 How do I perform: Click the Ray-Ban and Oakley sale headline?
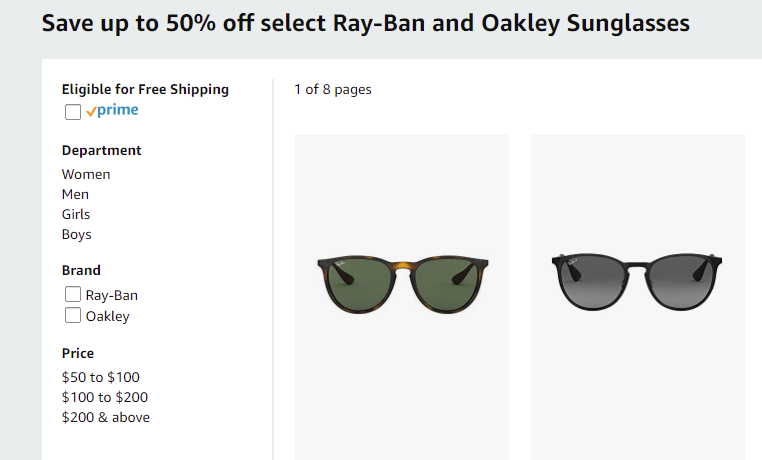365,23
